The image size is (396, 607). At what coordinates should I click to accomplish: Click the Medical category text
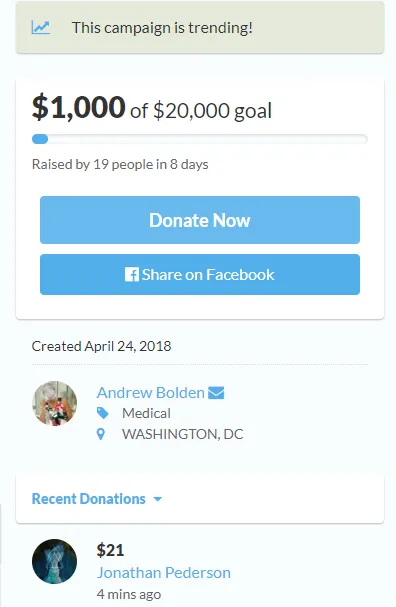[146, 413]
